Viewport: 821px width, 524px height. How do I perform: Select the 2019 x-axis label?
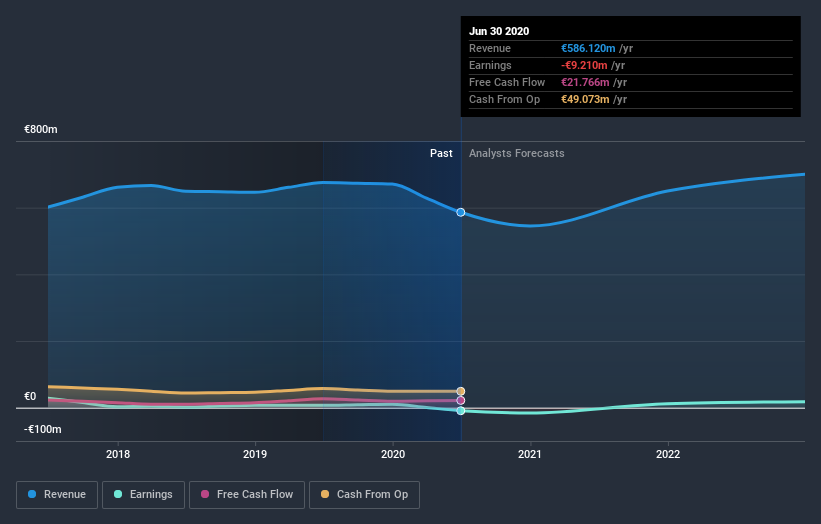click(255, 454)
